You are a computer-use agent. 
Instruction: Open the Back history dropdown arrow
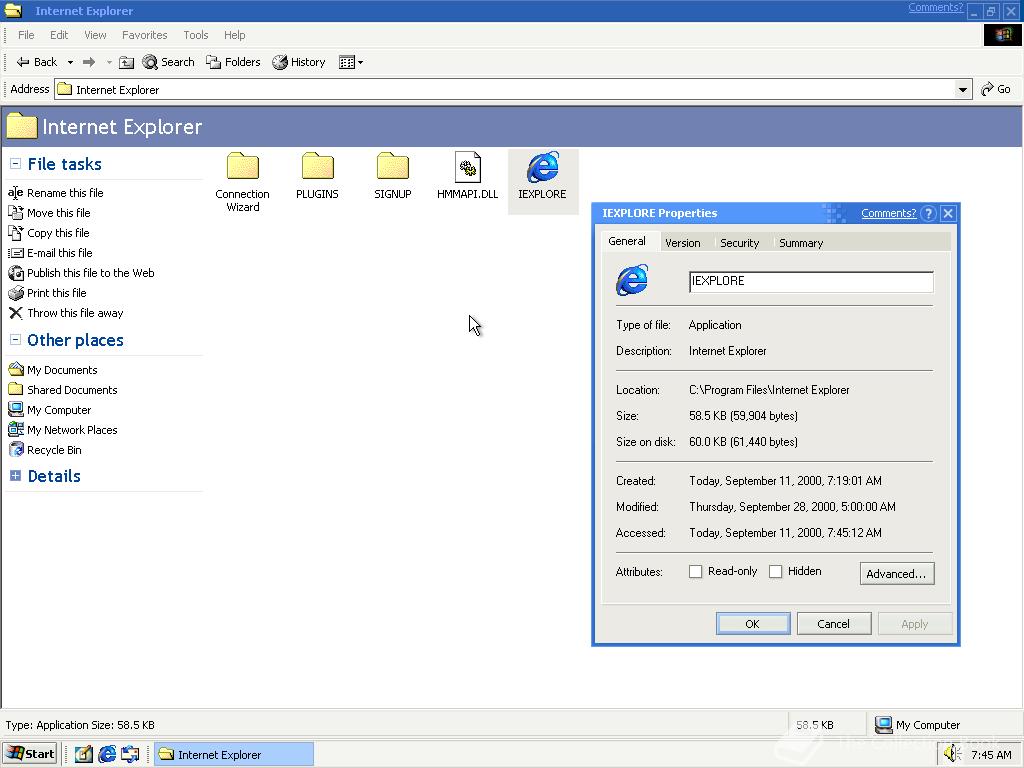point(70,63)
